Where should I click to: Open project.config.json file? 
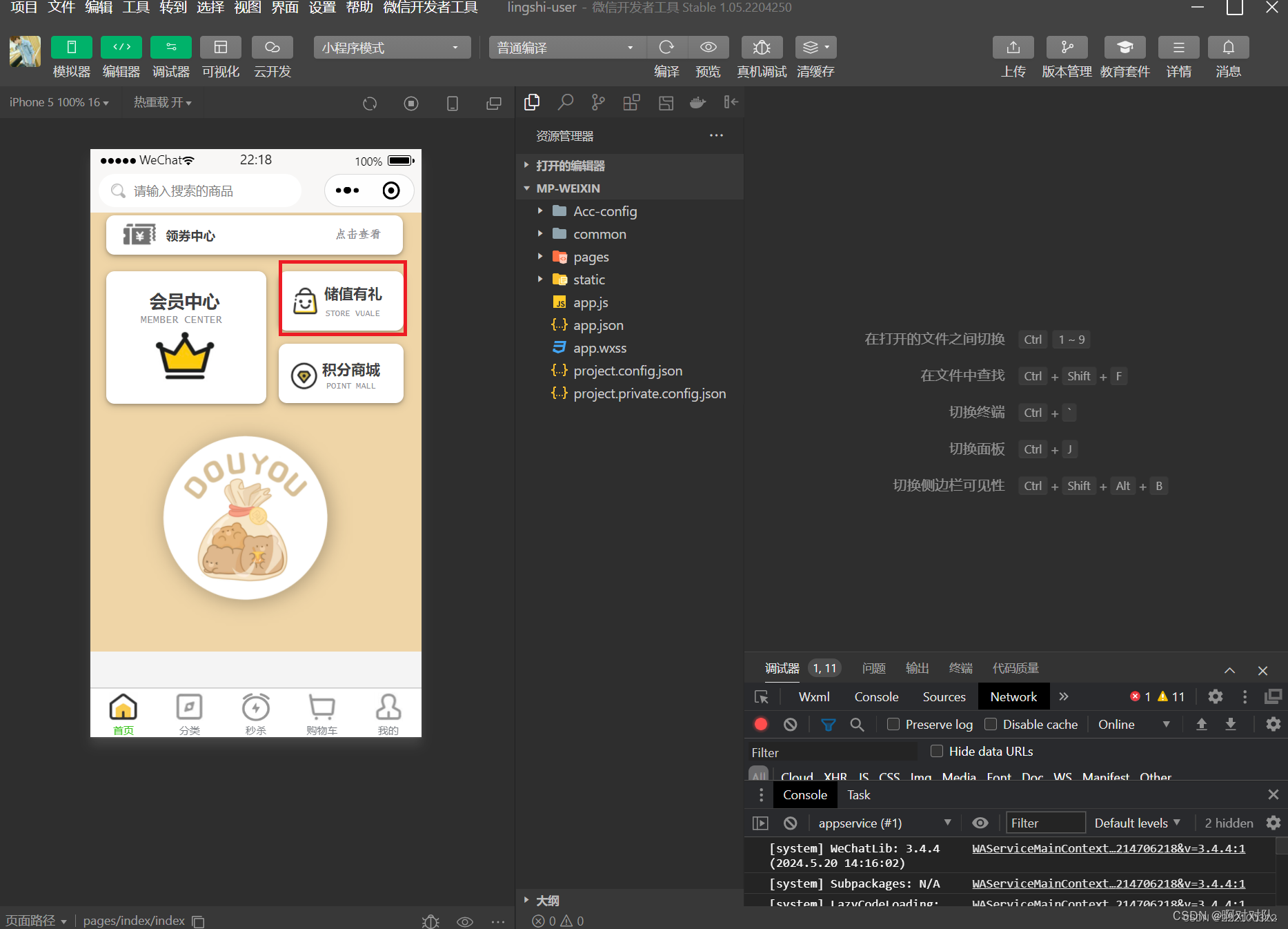[629, 371]
